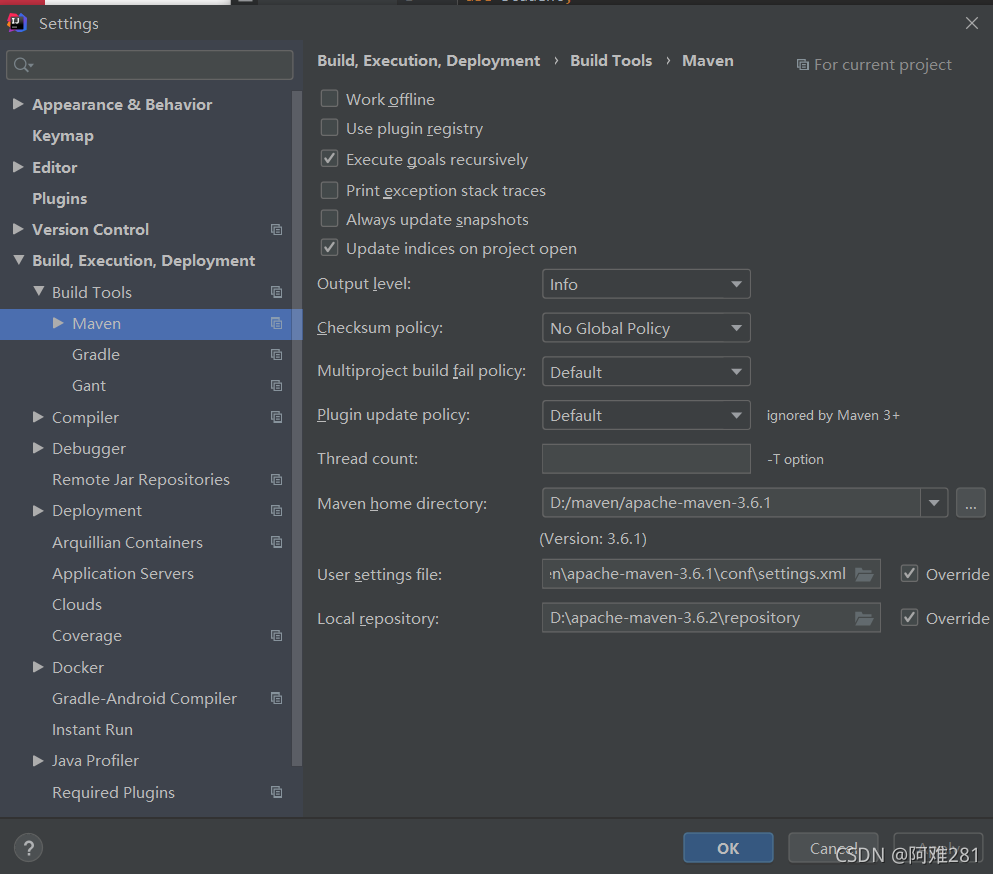993x874 pixels.
Task: Click folder icon in User settings file field
Action: point(864,574)
